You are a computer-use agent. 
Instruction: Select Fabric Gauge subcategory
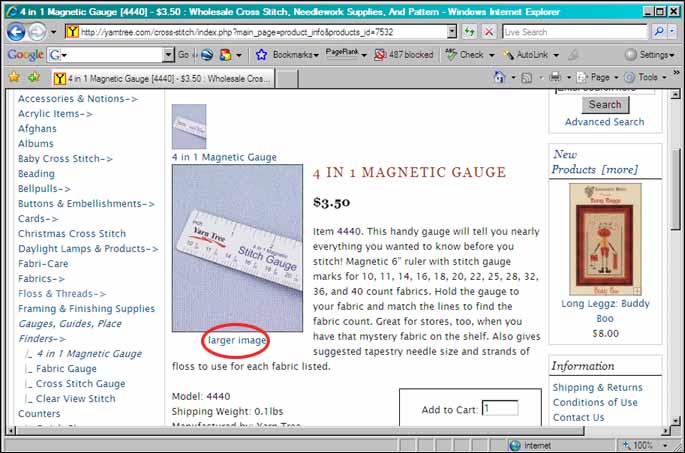pos(66,369)
